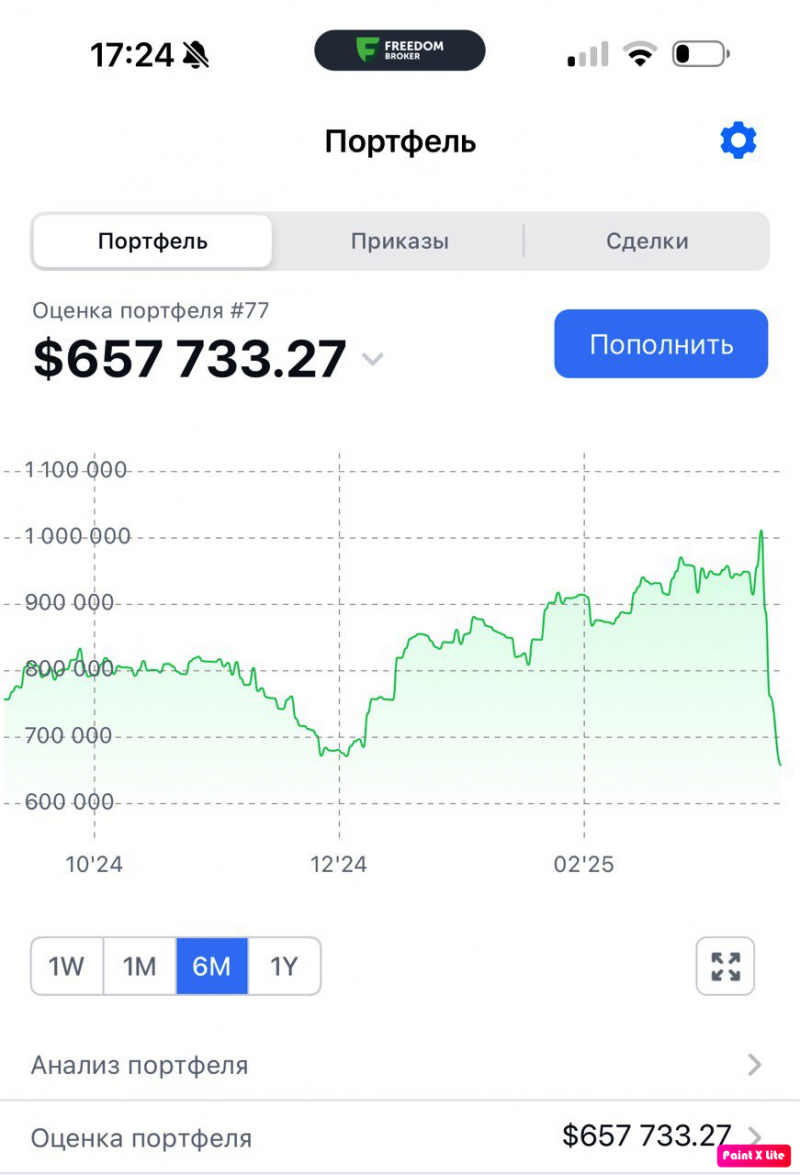Tap the Freedom Broker logo pill

point(400,50)
